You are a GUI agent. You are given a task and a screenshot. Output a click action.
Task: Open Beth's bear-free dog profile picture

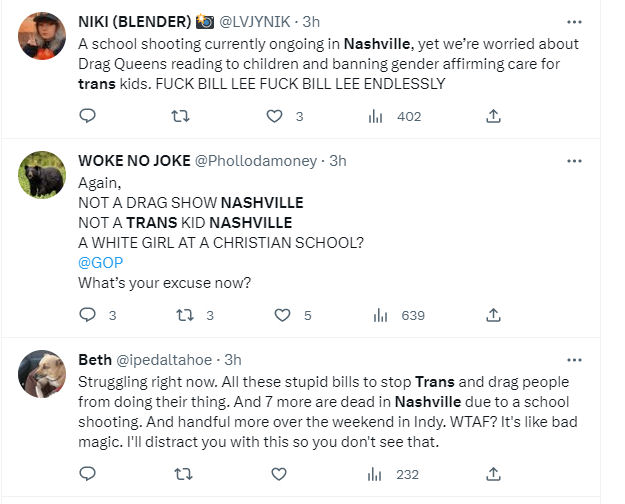click(x=42, y=374)
